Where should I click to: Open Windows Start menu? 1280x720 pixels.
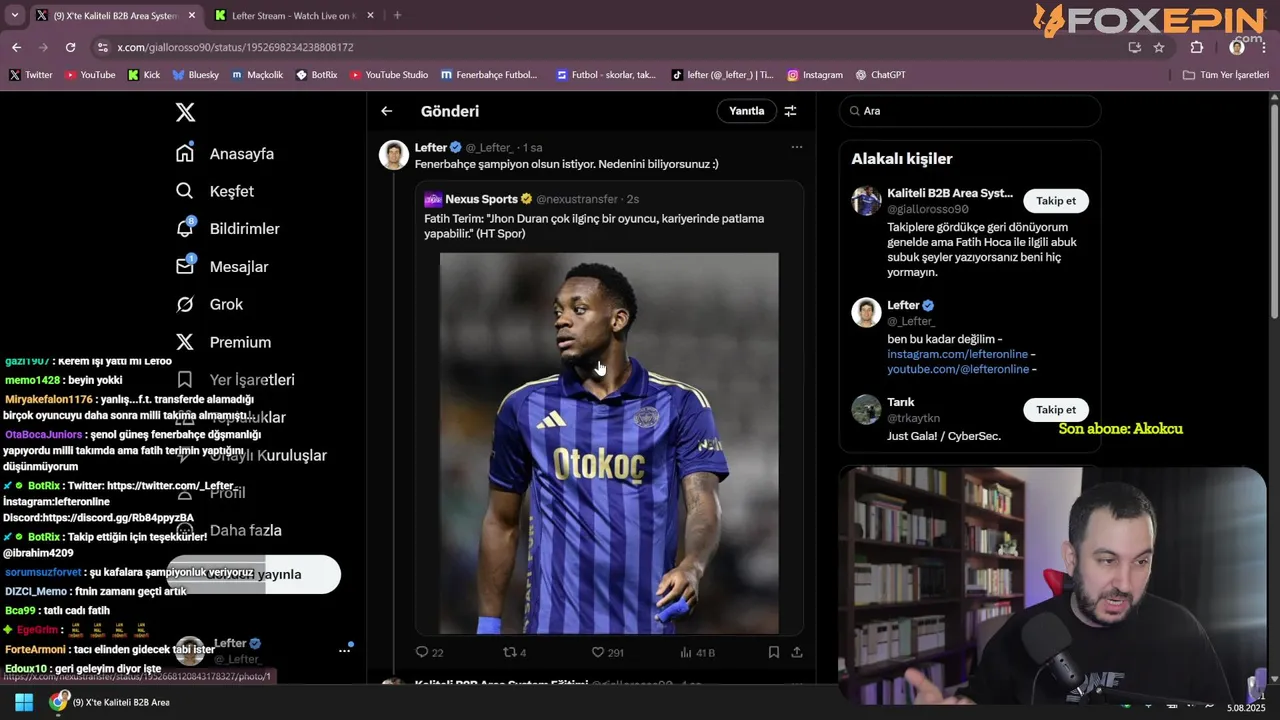tap(24, 702)
